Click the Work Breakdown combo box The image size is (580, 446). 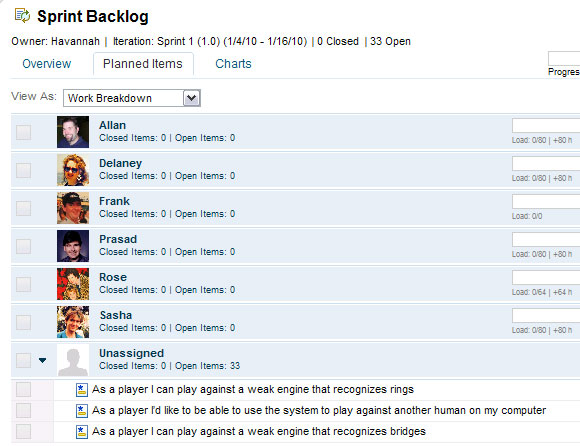click(132, 98)
